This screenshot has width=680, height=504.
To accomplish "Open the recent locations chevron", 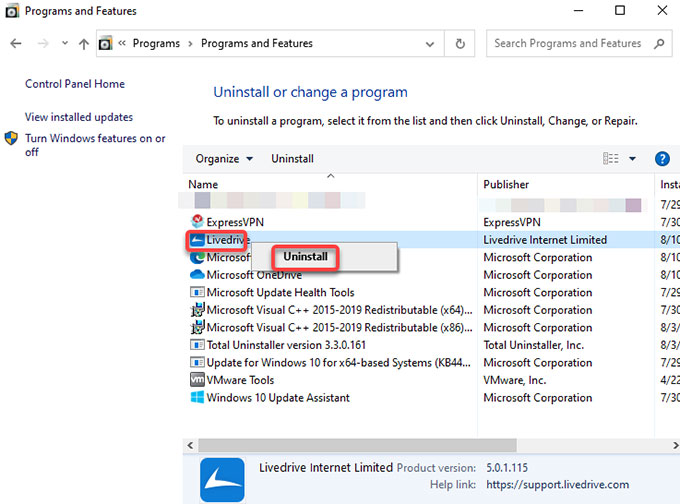I will point(65,43).
